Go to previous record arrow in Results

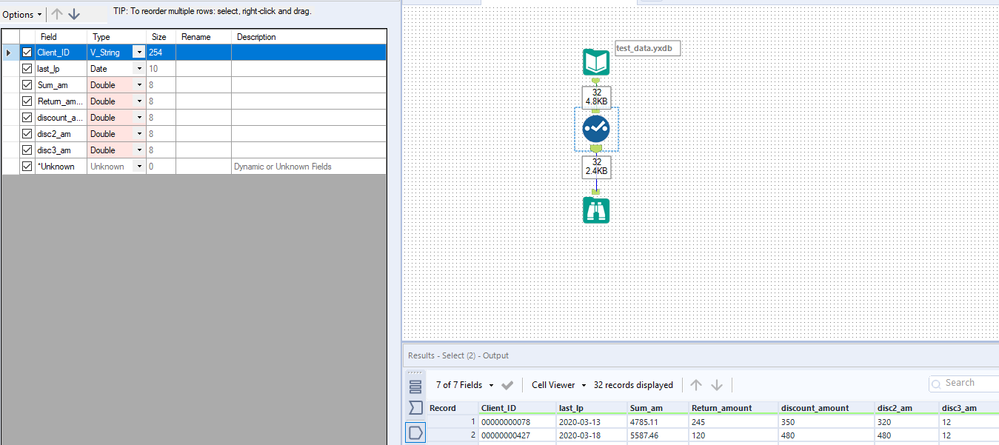[696, 385]
